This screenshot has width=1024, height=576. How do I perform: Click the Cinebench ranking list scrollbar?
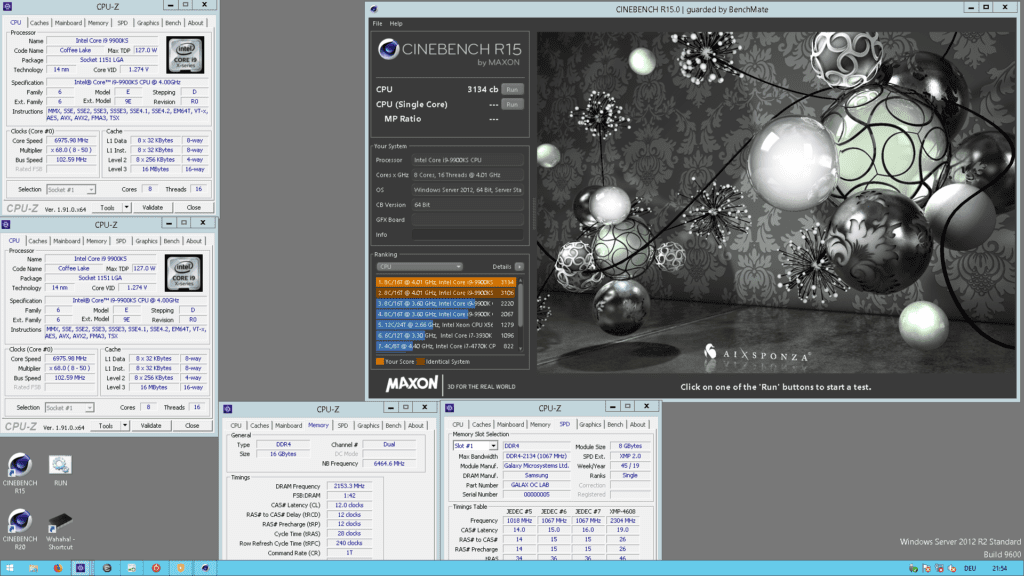(520, 314)
